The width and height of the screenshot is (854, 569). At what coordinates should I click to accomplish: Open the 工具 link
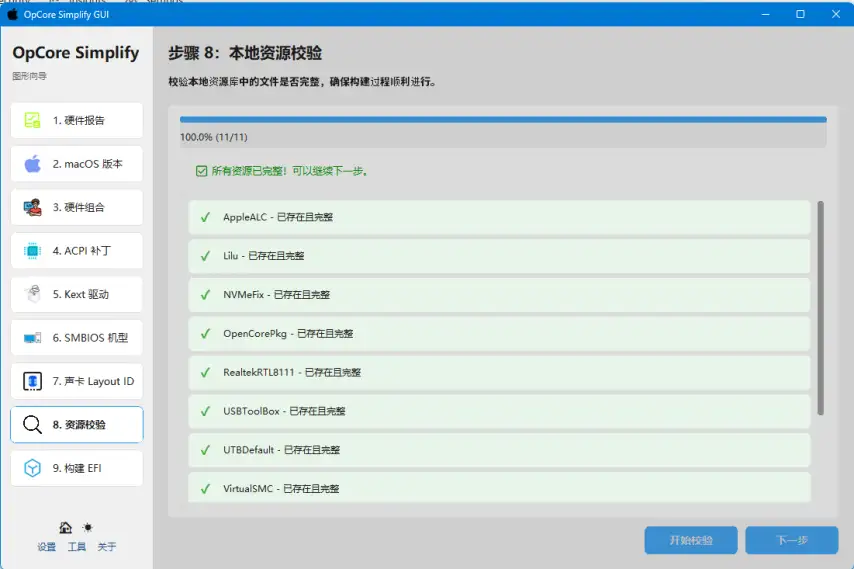tap(77, 547)
